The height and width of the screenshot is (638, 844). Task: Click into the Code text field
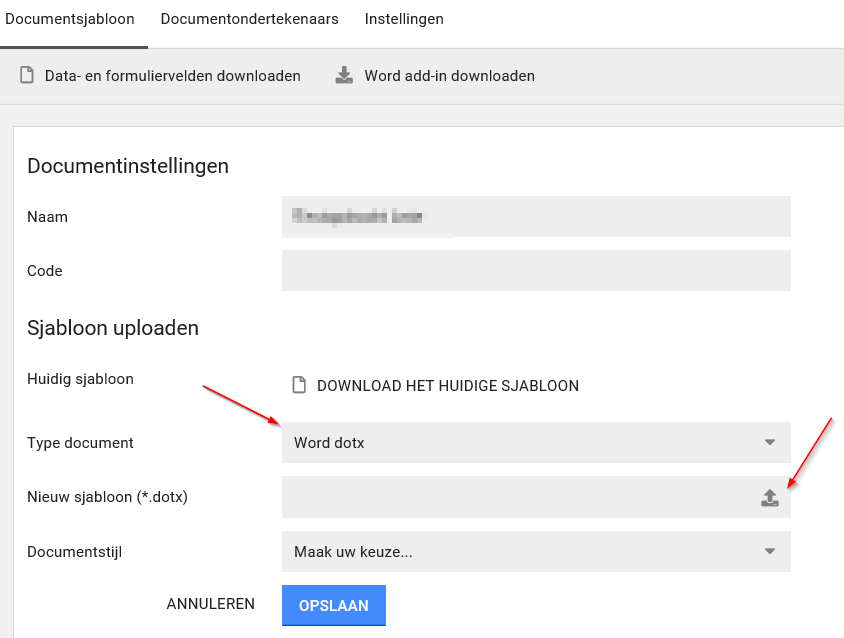[536, 270]
